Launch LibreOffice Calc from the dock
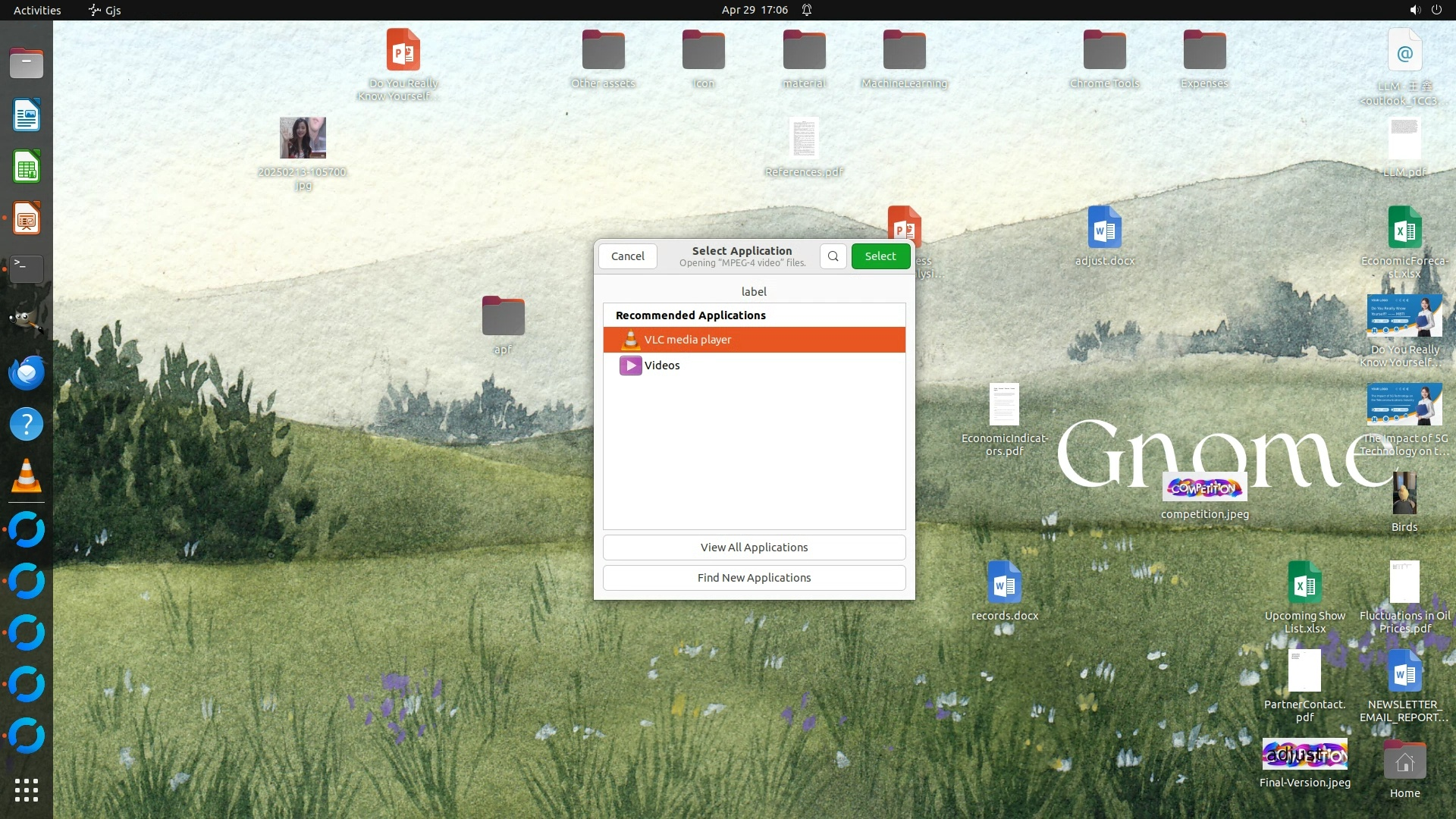The height and width of the screenshot is (819, 1456). coord(27,167)
